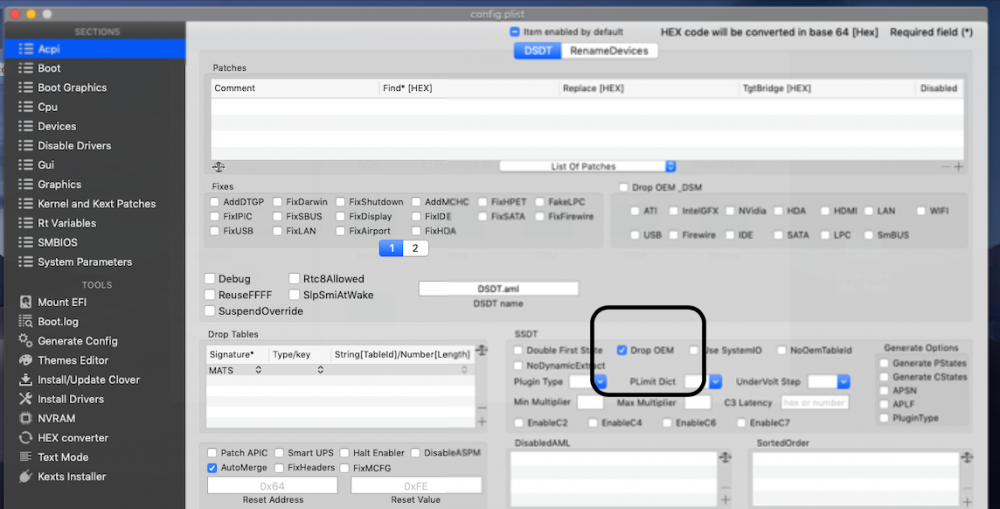Tick the Drop OEM _DSM checkbox
Image resolution: width=1000 pixels, height=509 pixels.
coord(624,188)
